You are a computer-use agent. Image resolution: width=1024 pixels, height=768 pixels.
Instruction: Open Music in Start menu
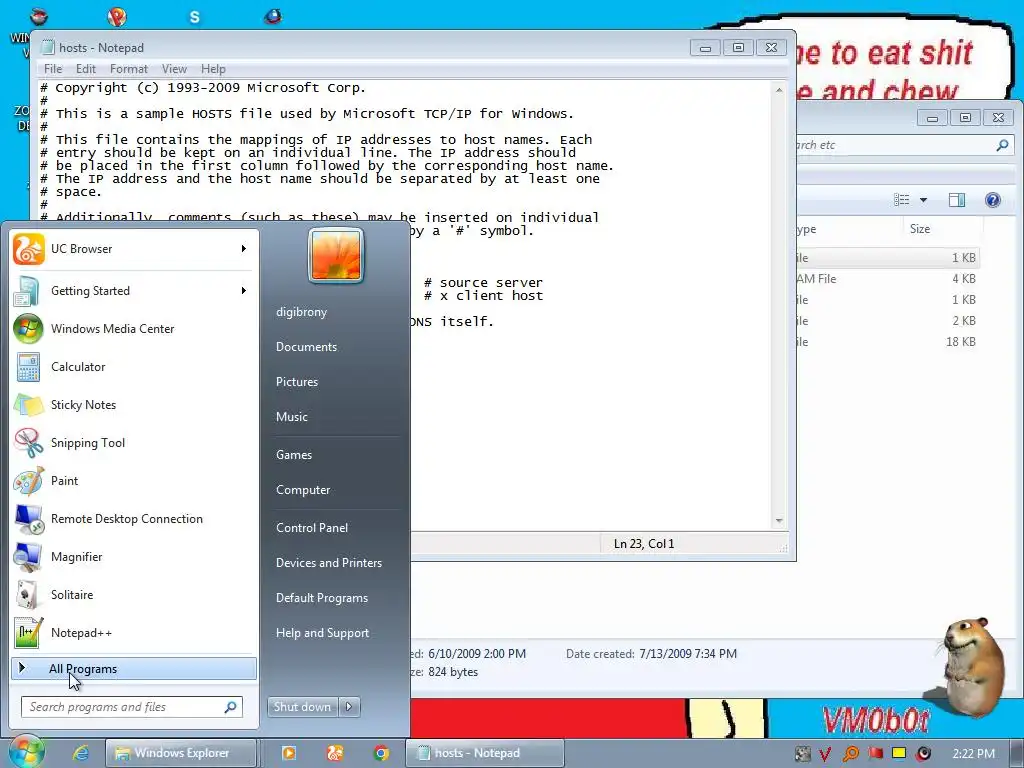pos(291,417)
